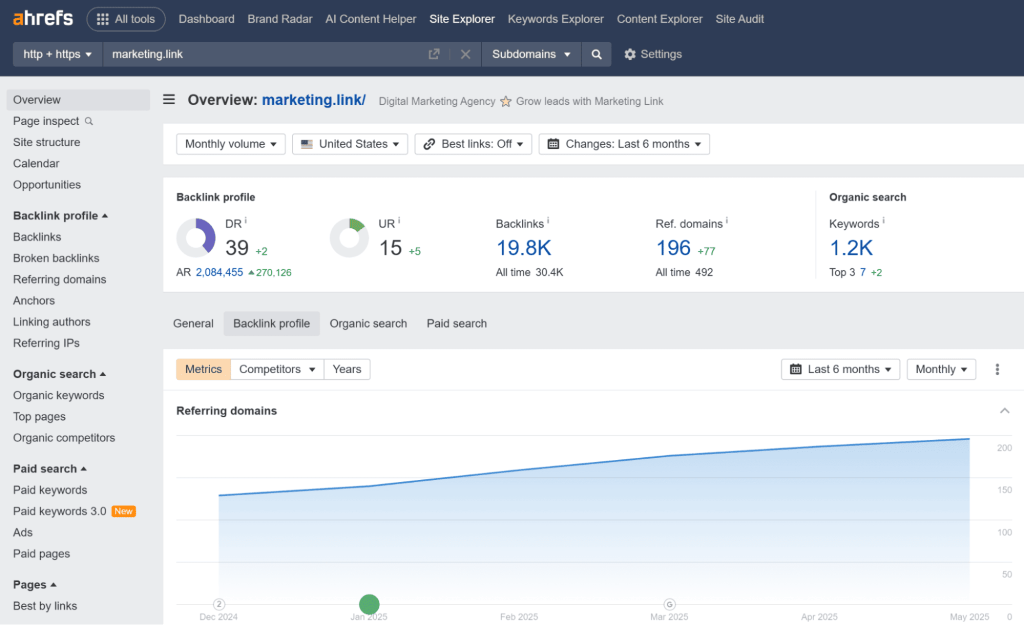The image size is (1024, 625).
Task: Click the search magnifier button
Action: [x=596, y=54]
